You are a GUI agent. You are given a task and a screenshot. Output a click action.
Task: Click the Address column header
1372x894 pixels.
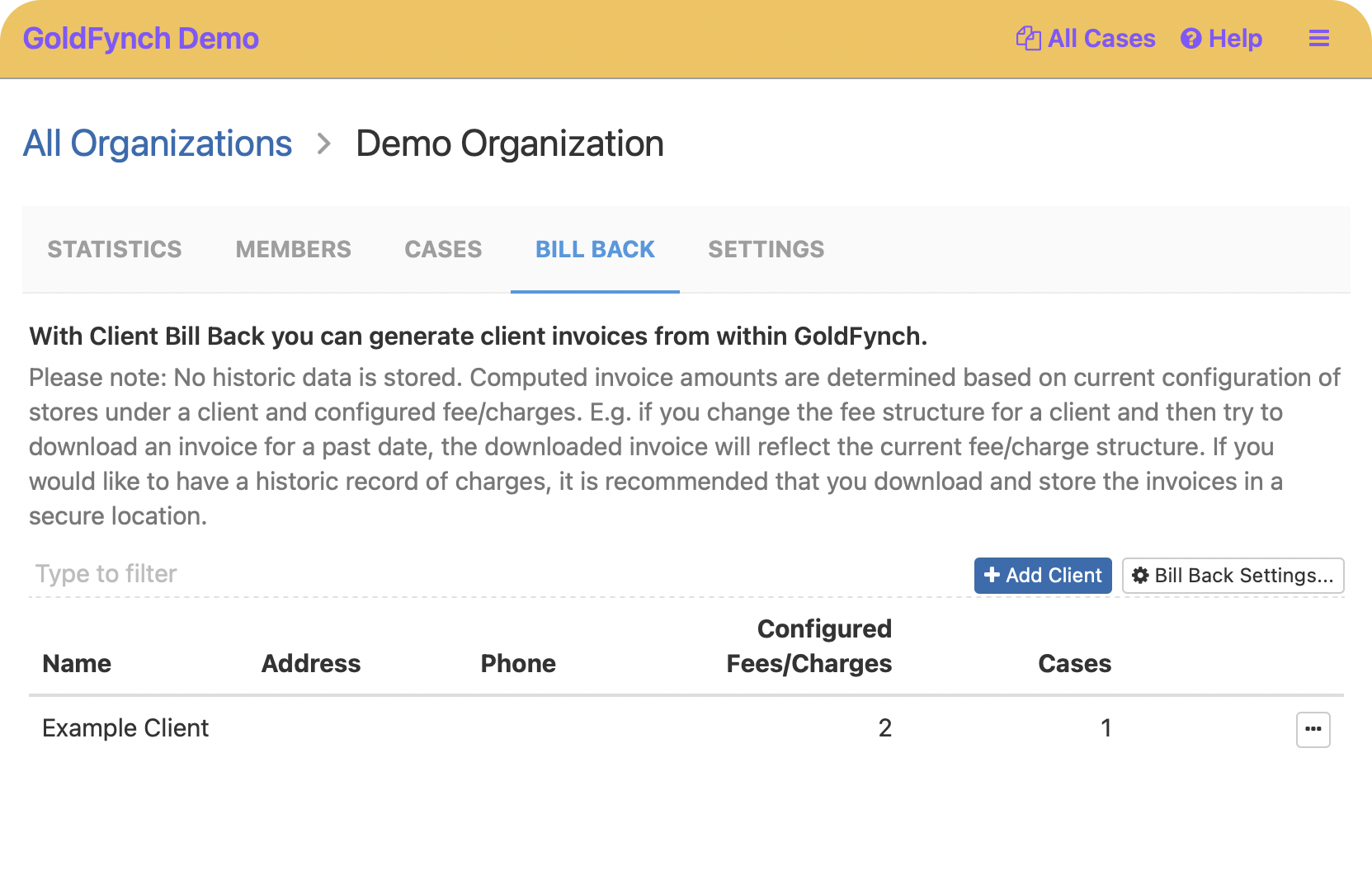[x=311, y=664]
